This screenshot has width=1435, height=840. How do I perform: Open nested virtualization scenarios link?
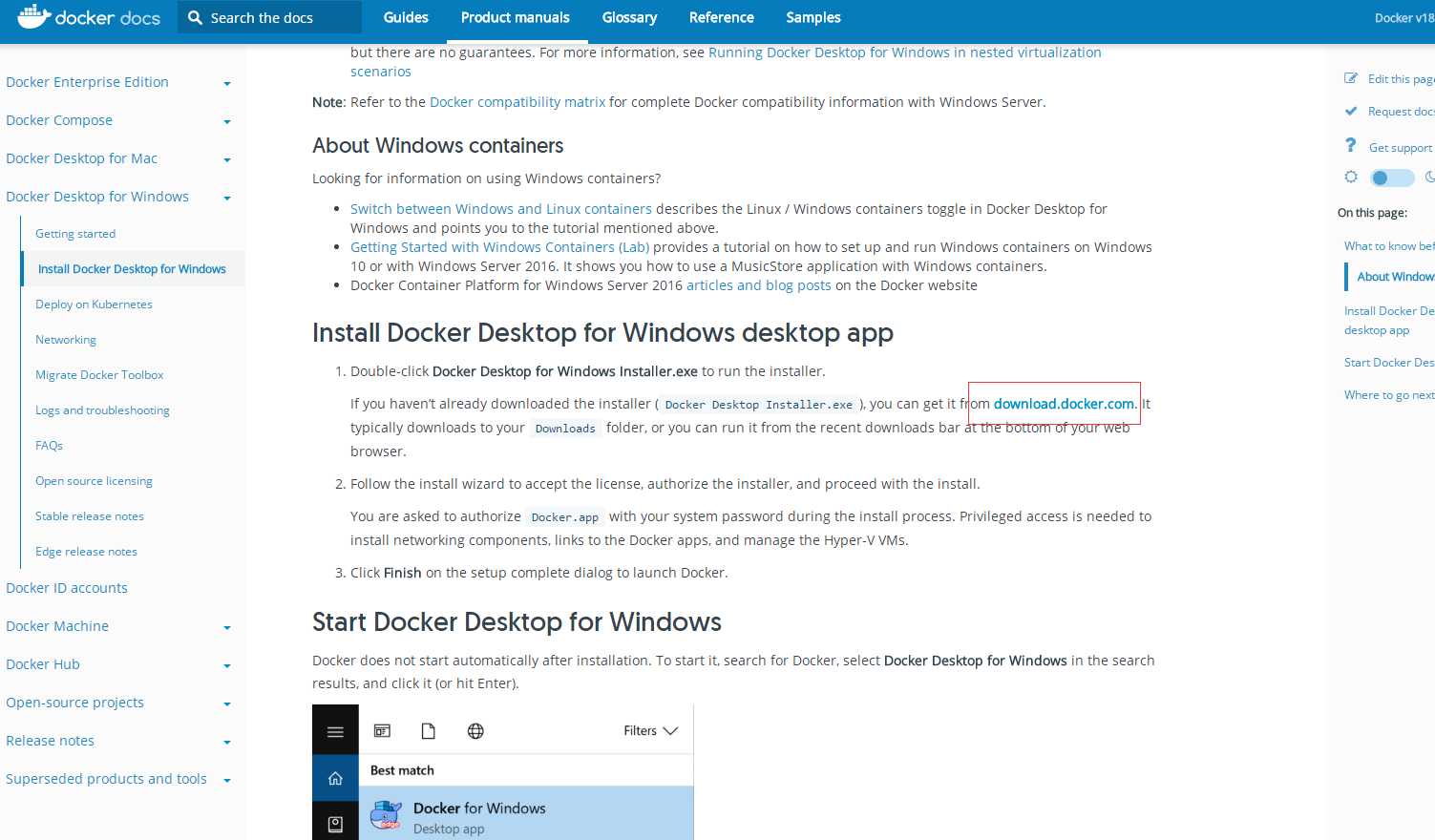(x=905, y=52)
